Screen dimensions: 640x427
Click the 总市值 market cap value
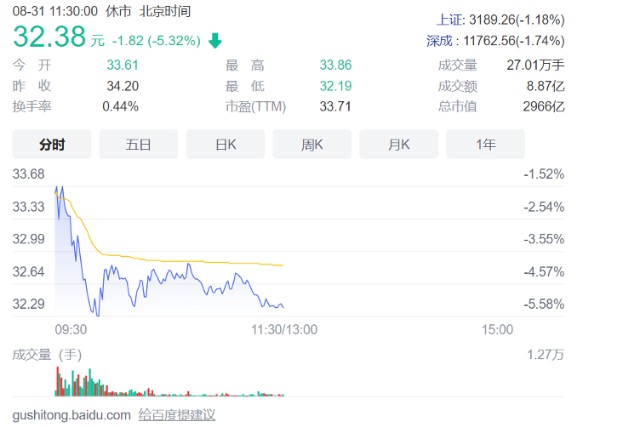(x=544, y=107)
